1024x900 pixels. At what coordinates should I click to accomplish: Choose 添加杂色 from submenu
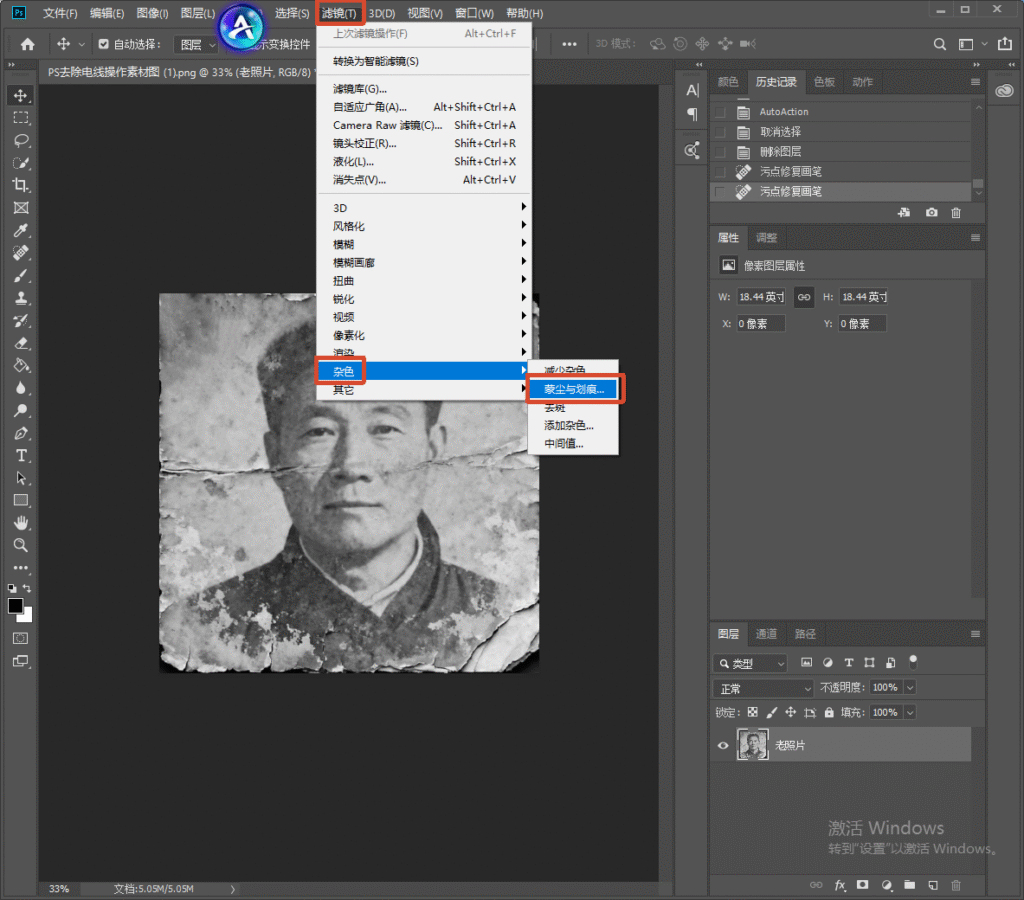pyautogui.click(x=574, y=426)
